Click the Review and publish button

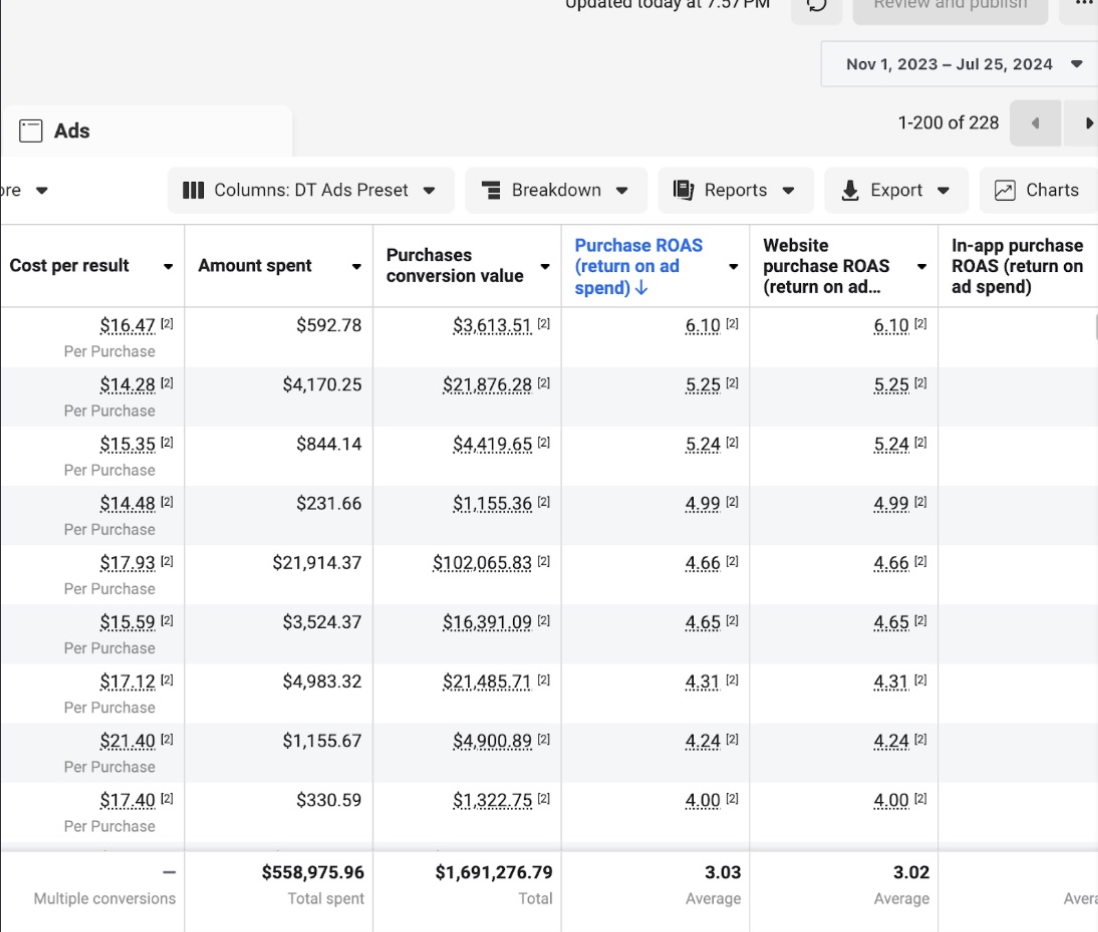(950, 5)
